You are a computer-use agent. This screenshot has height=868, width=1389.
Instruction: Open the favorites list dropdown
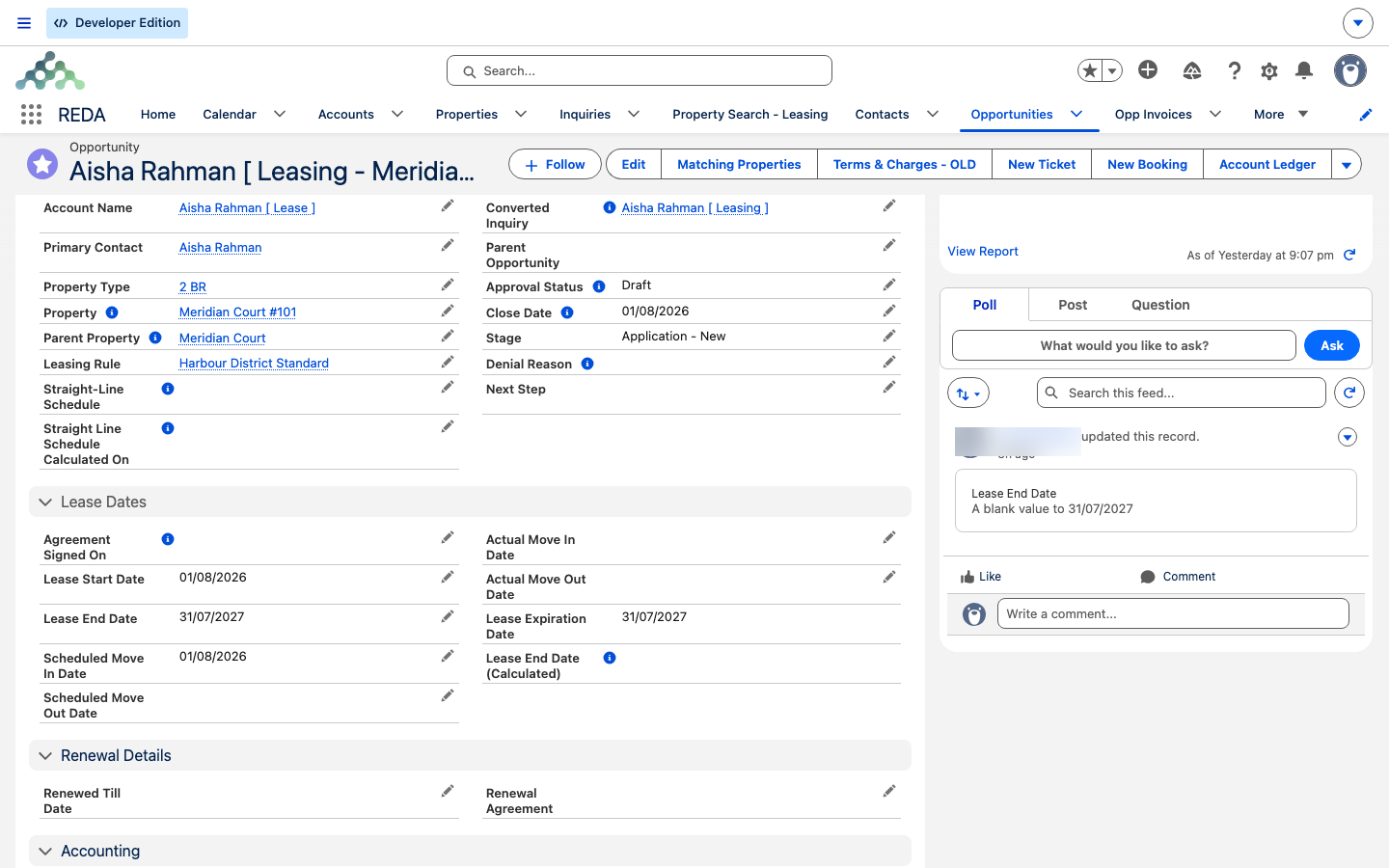(1112, 70)
